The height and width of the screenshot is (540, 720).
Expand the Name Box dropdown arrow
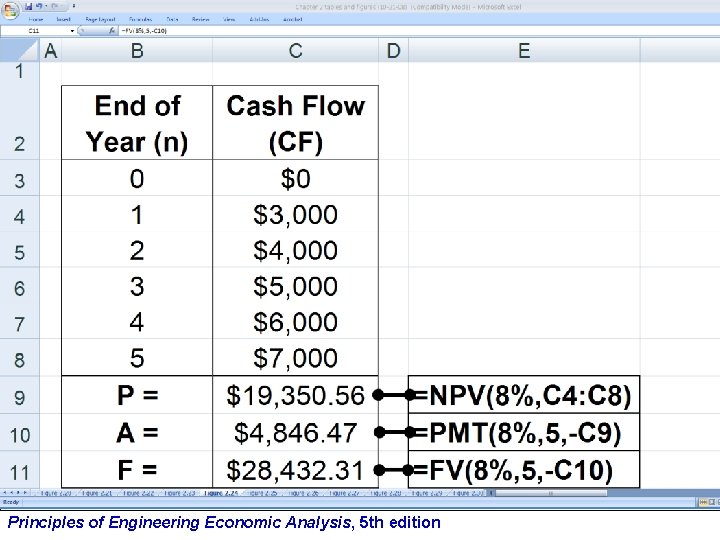pyautogui.click(x=72, y=31)
